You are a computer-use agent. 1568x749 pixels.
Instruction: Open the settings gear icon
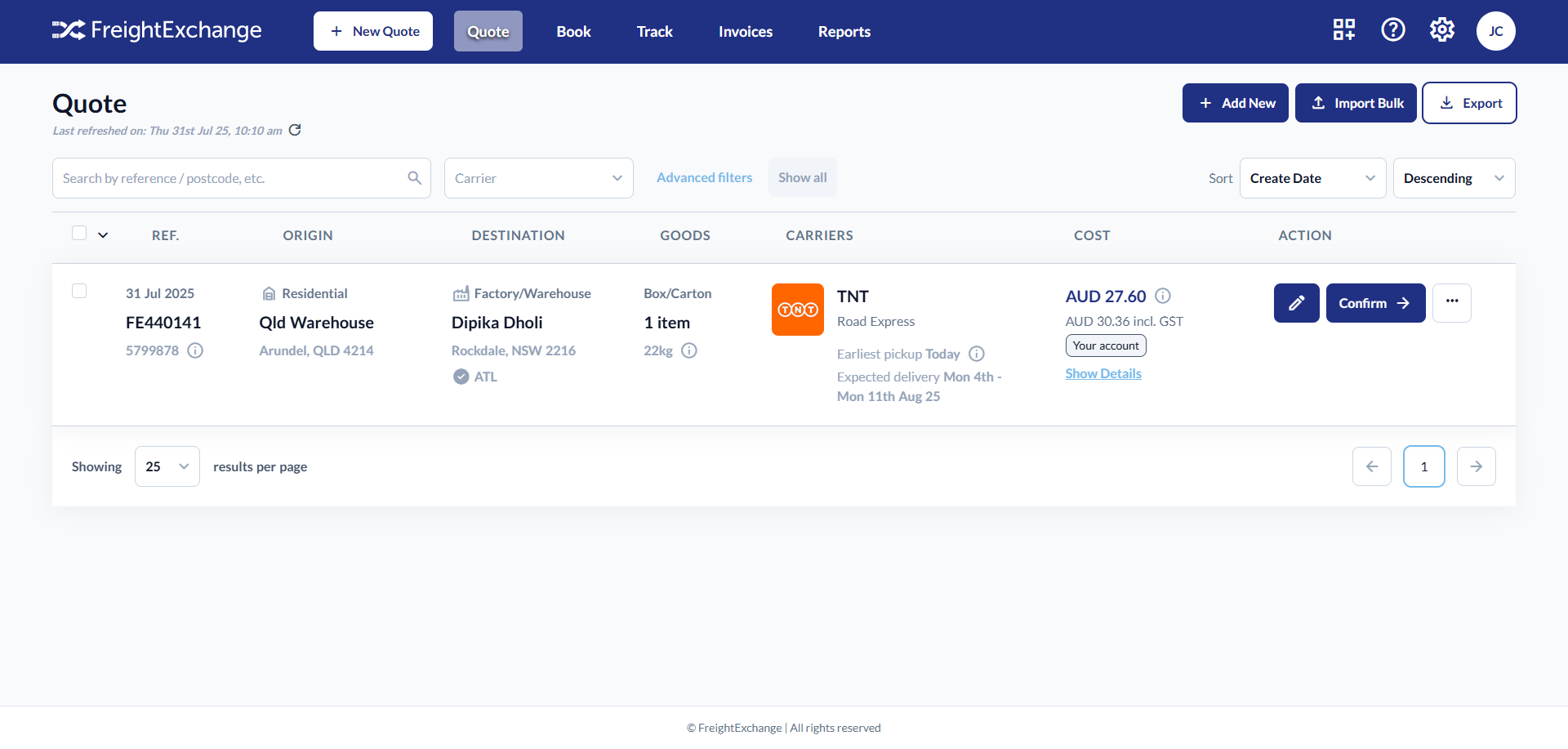[x=1442, y=30]
